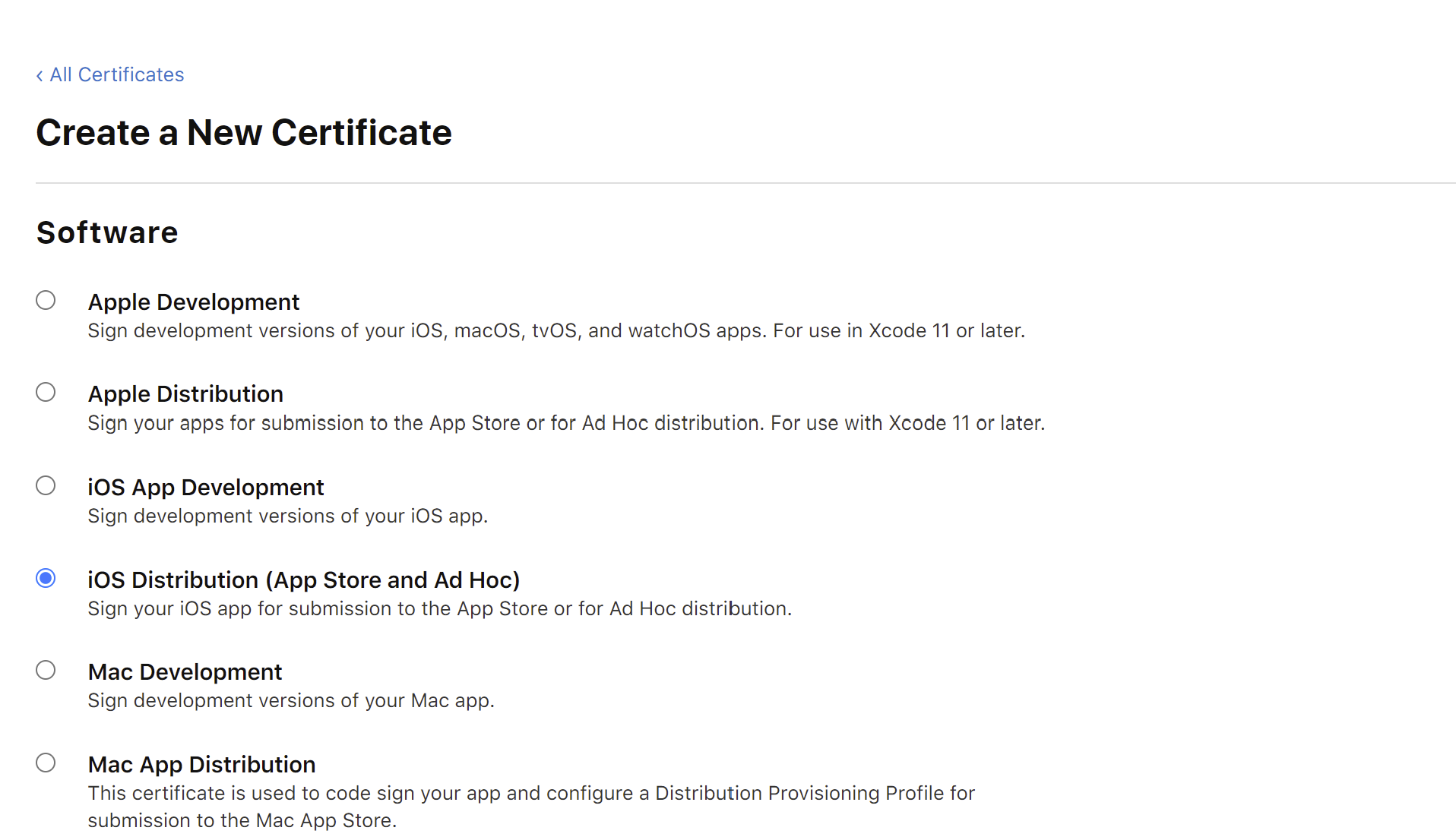Select the Apple Development radio button
The image size is (1456, 837).
(x=46, y=300)
